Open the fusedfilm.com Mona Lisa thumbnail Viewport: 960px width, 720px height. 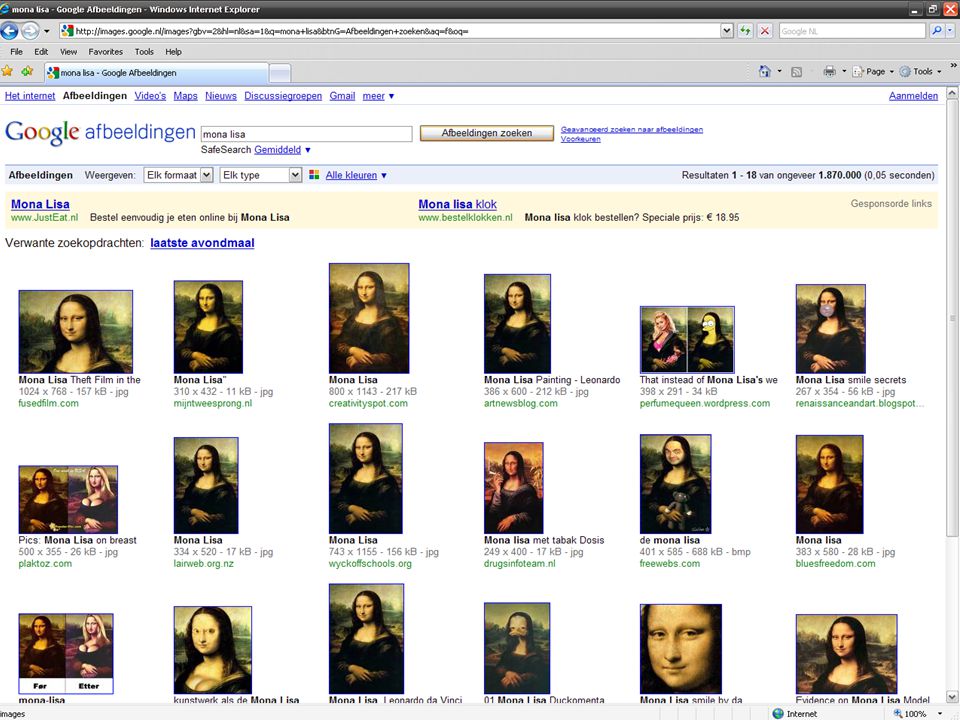click(x=75, y=331)
